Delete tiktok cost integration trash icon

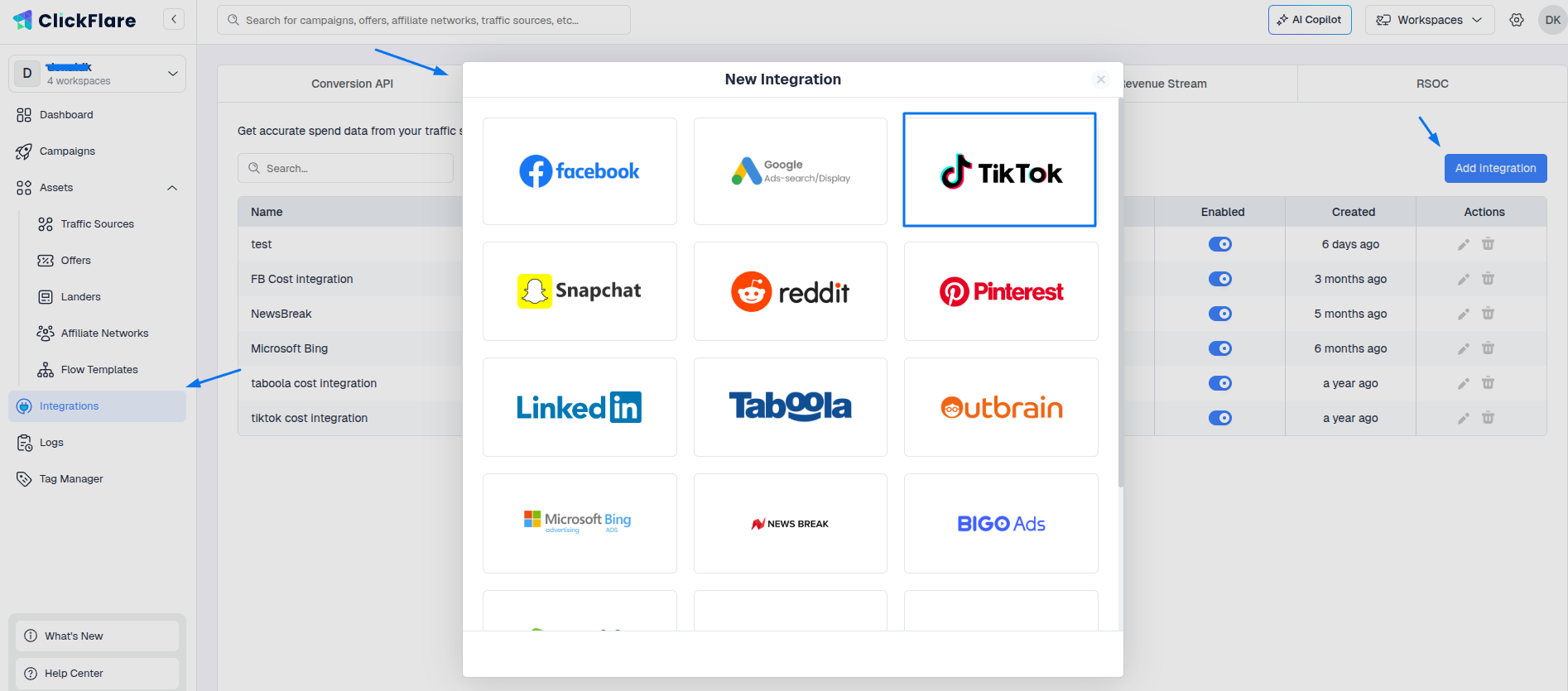click(1488, 418)
